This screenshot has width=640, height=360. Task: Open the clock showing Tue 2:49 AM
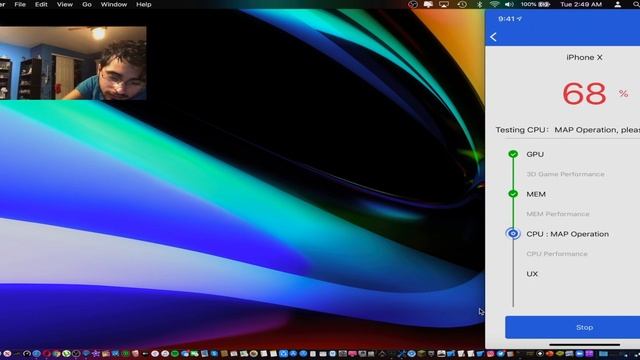point(581,4)
